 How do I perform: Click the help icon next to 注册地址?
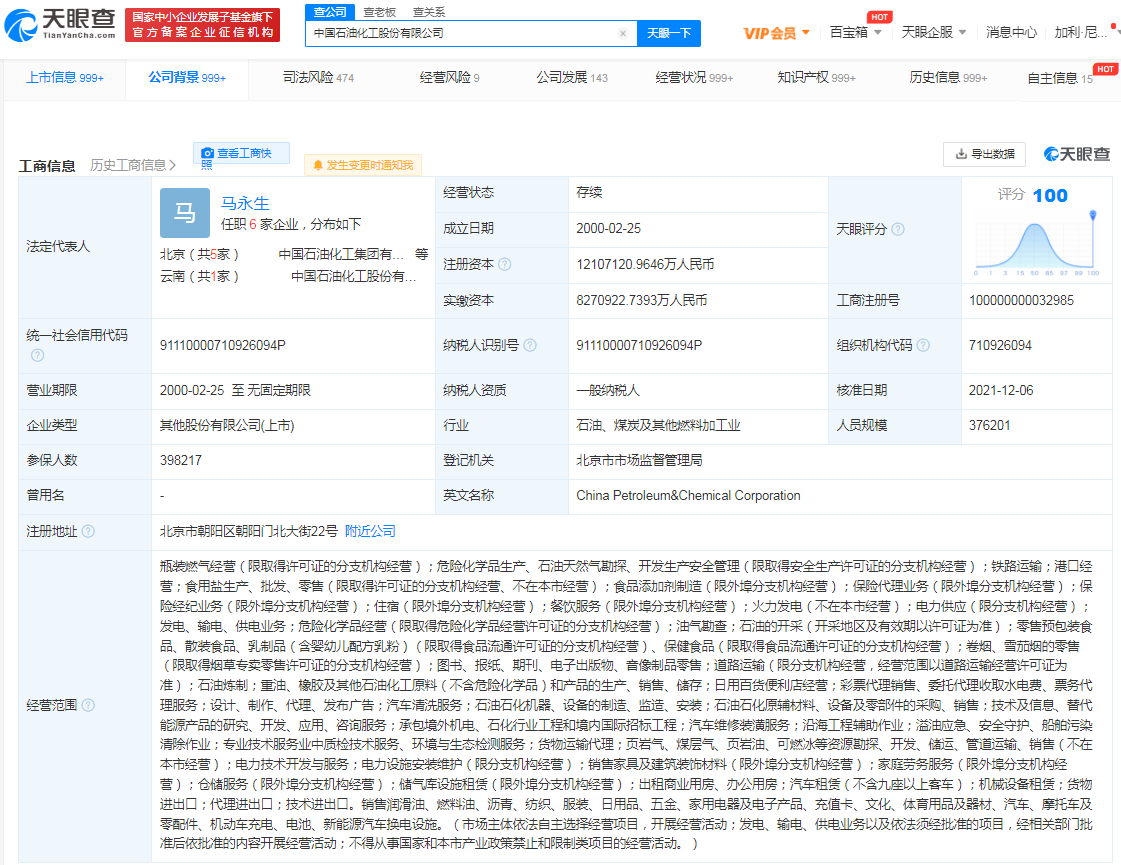[x=88, y=531]
